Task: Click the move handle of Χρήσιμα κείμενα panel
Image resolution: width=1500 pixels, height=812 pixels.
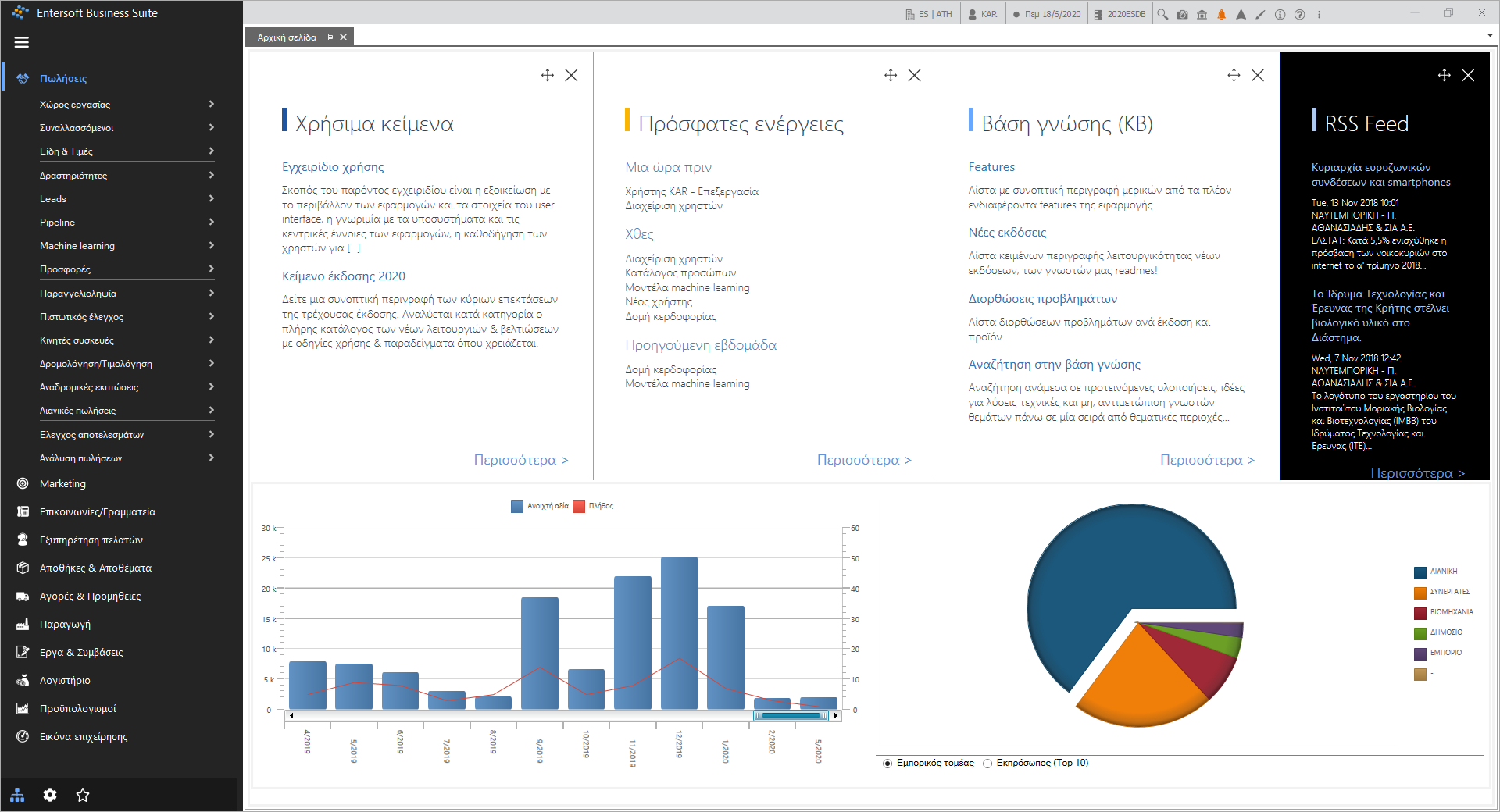Action: pos(547,75)
